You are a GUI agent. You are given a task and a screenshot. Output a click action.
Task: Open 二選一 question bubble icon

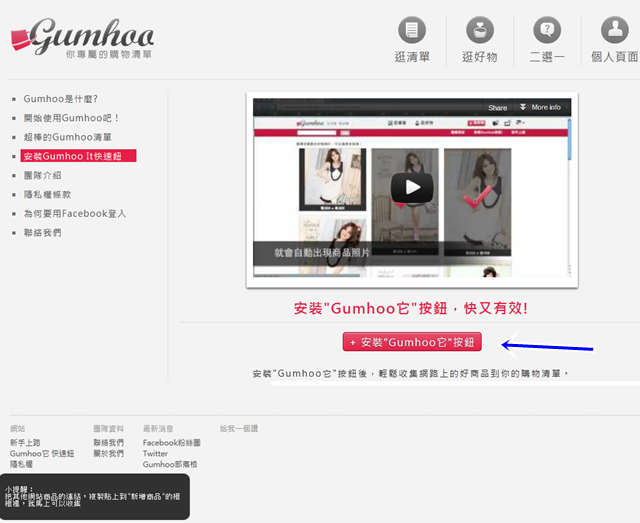[x=547, y=30]
